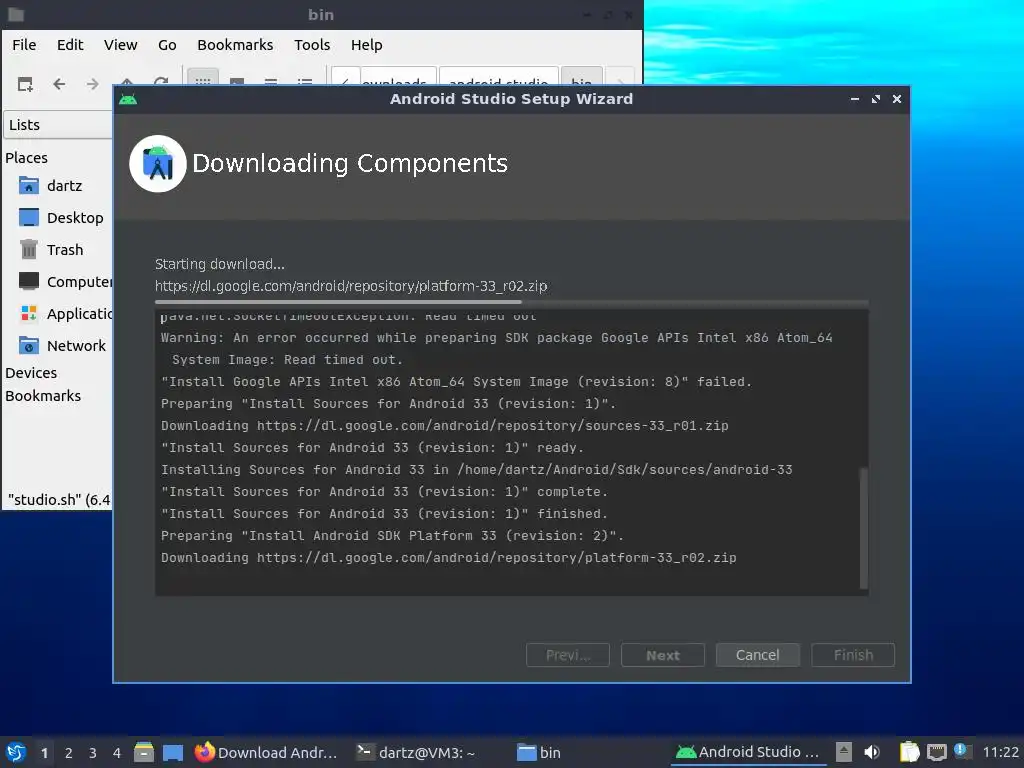Select the Desktop icon in Places

tap(29, 217)
